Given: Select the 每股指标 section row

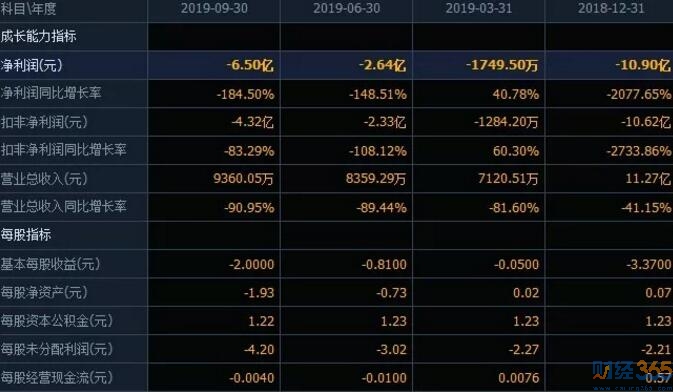Looking at the screenshot, I should [336, 235].
